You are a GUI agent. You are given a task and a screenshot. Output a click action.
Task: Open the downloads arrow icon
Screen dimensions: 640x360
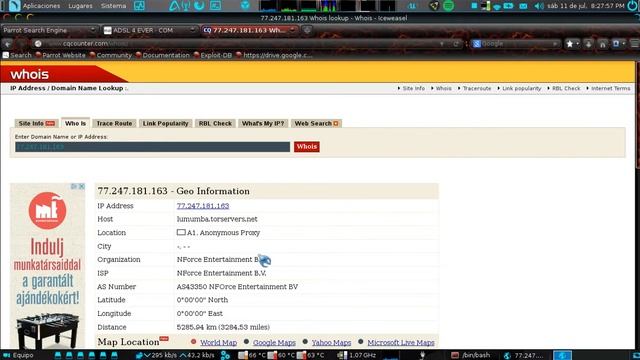[588, 44]
